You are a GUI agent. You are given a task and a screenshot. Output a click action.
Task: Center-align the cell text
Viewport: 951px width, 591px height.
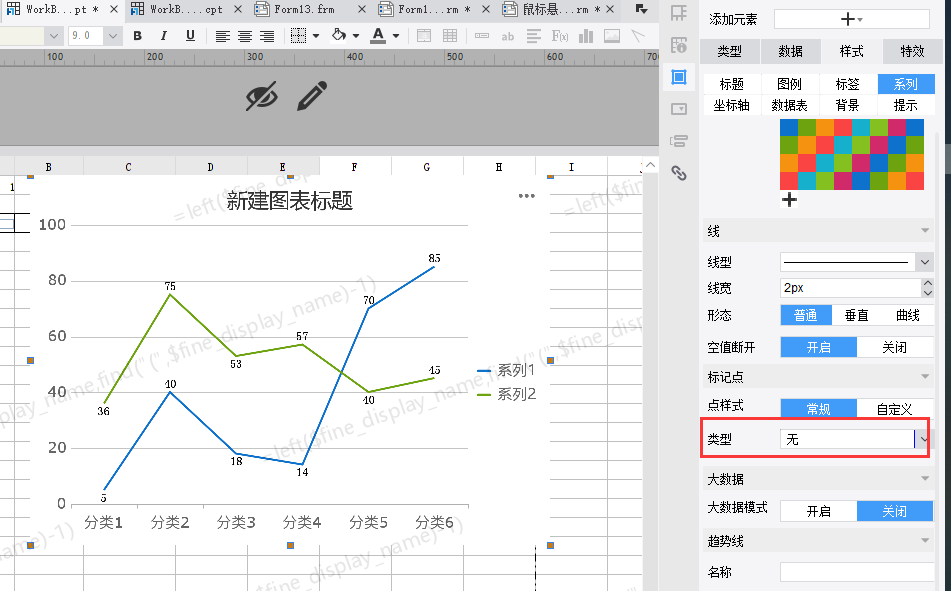(x=244, y=36)
